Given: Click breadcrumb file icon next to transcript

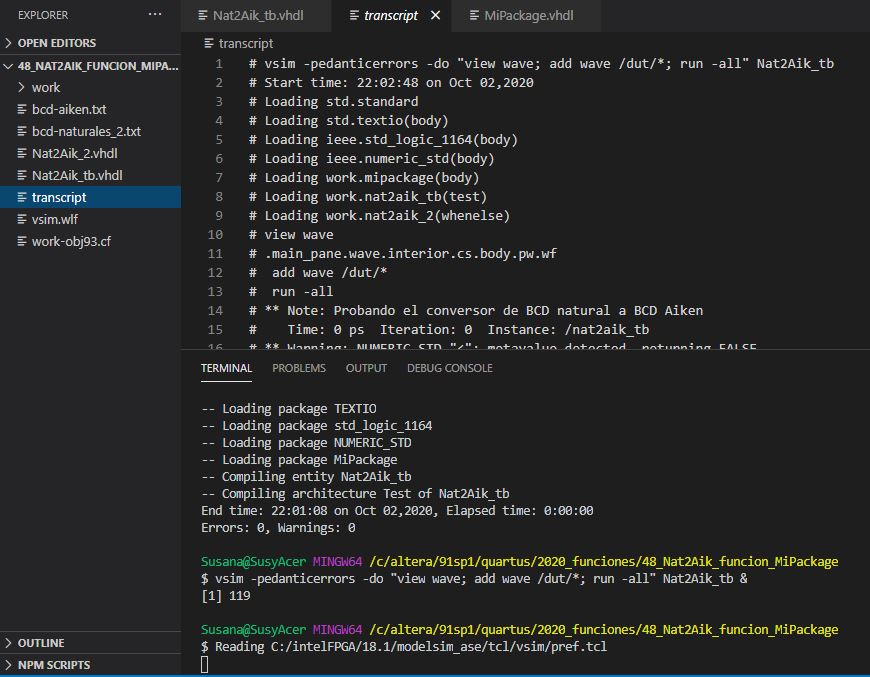Looking at the screenshot, I should 208,43.
